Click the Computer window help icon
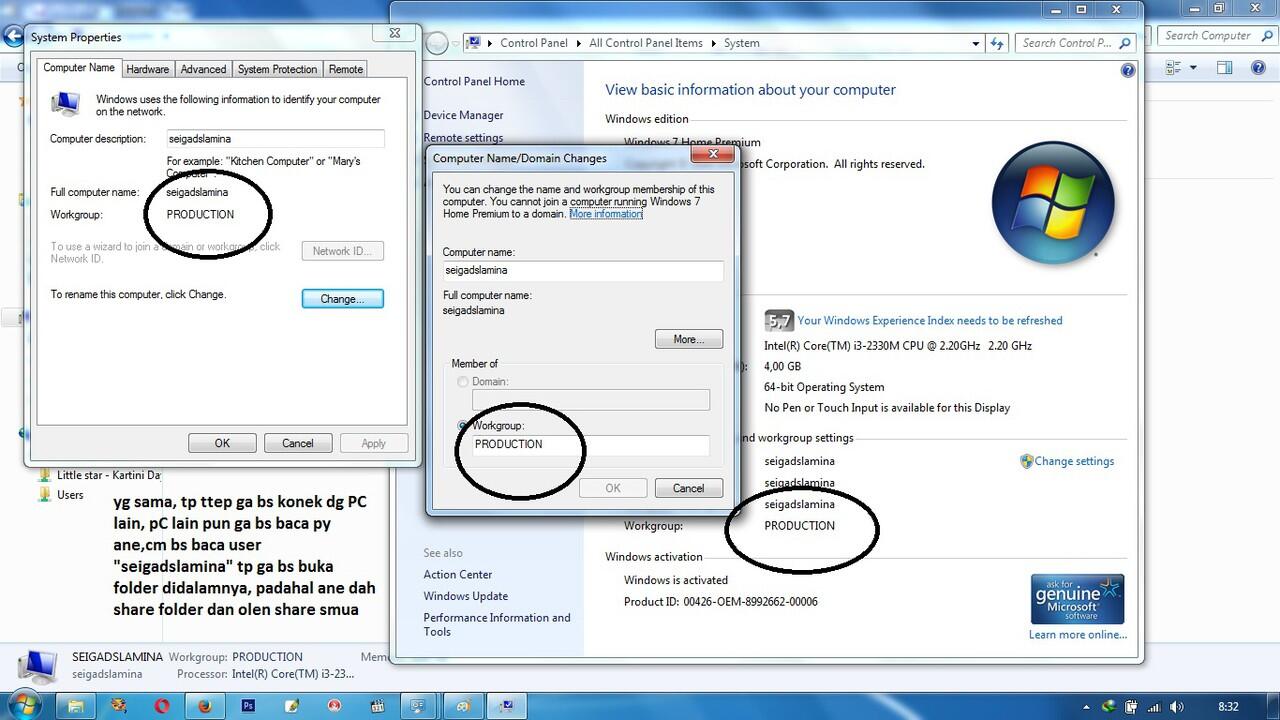Screen dimensions: 1280x720 (x=1259, y=68)
